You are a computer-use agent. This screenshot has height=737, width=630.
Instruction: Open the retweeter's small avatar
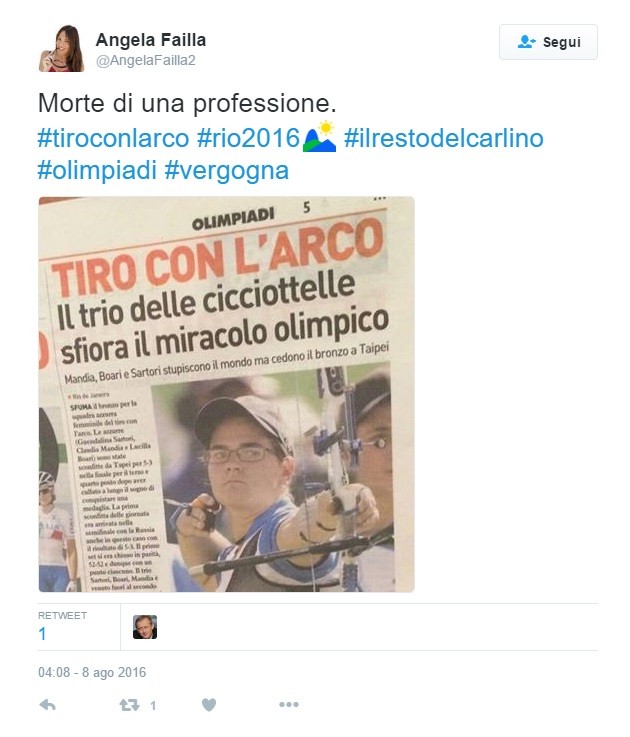145,627
